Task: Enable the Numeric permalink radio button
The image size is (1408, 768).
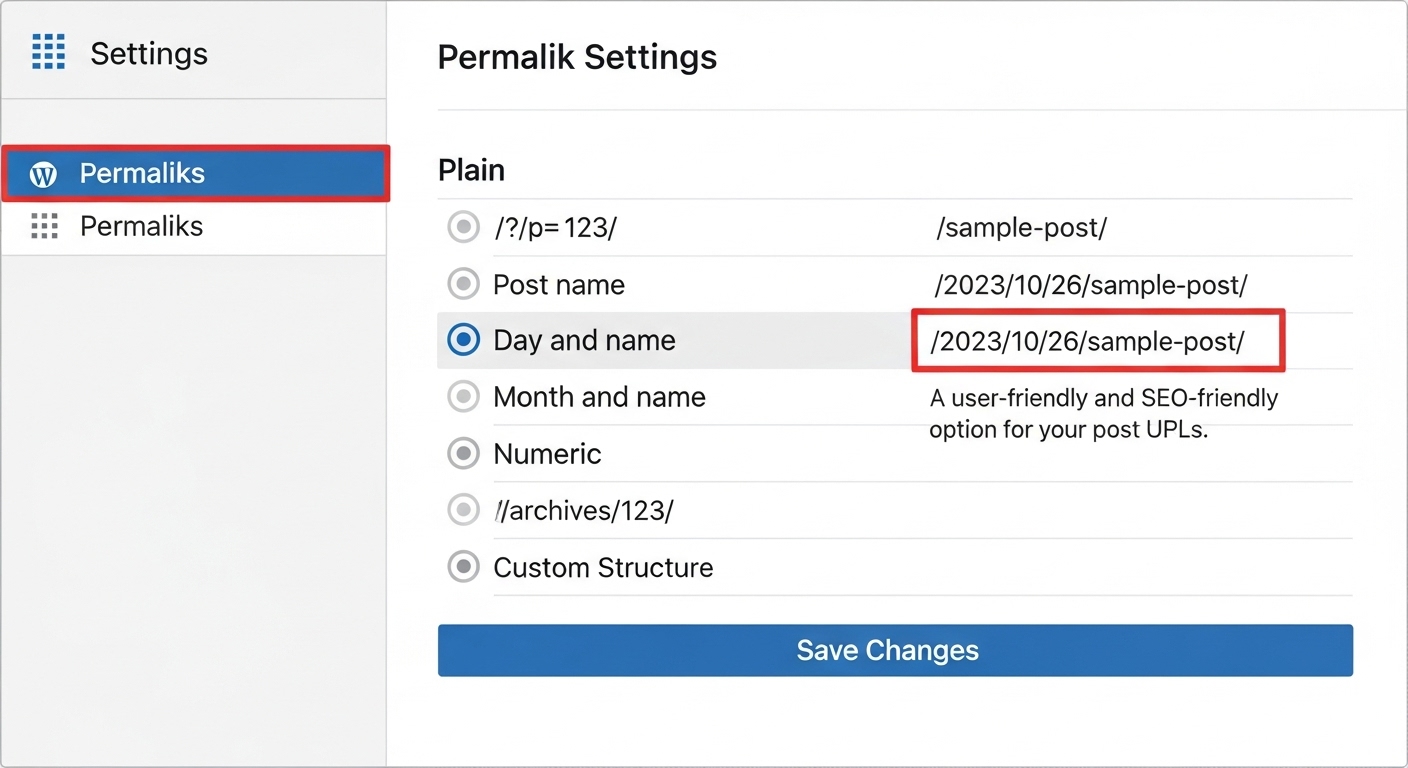Action: click(462, 455)
